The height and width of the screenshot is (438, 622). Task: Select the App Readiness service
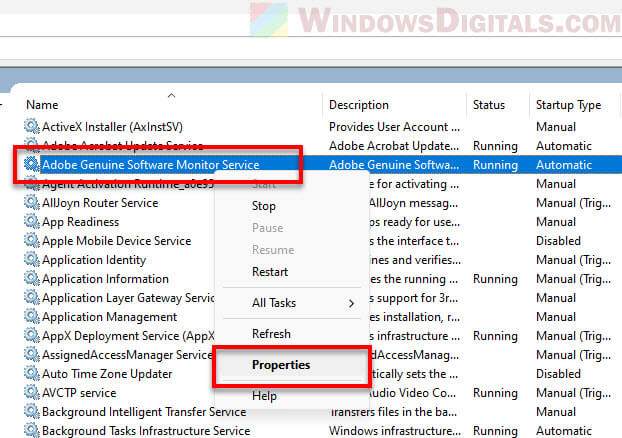coord(81,222)
